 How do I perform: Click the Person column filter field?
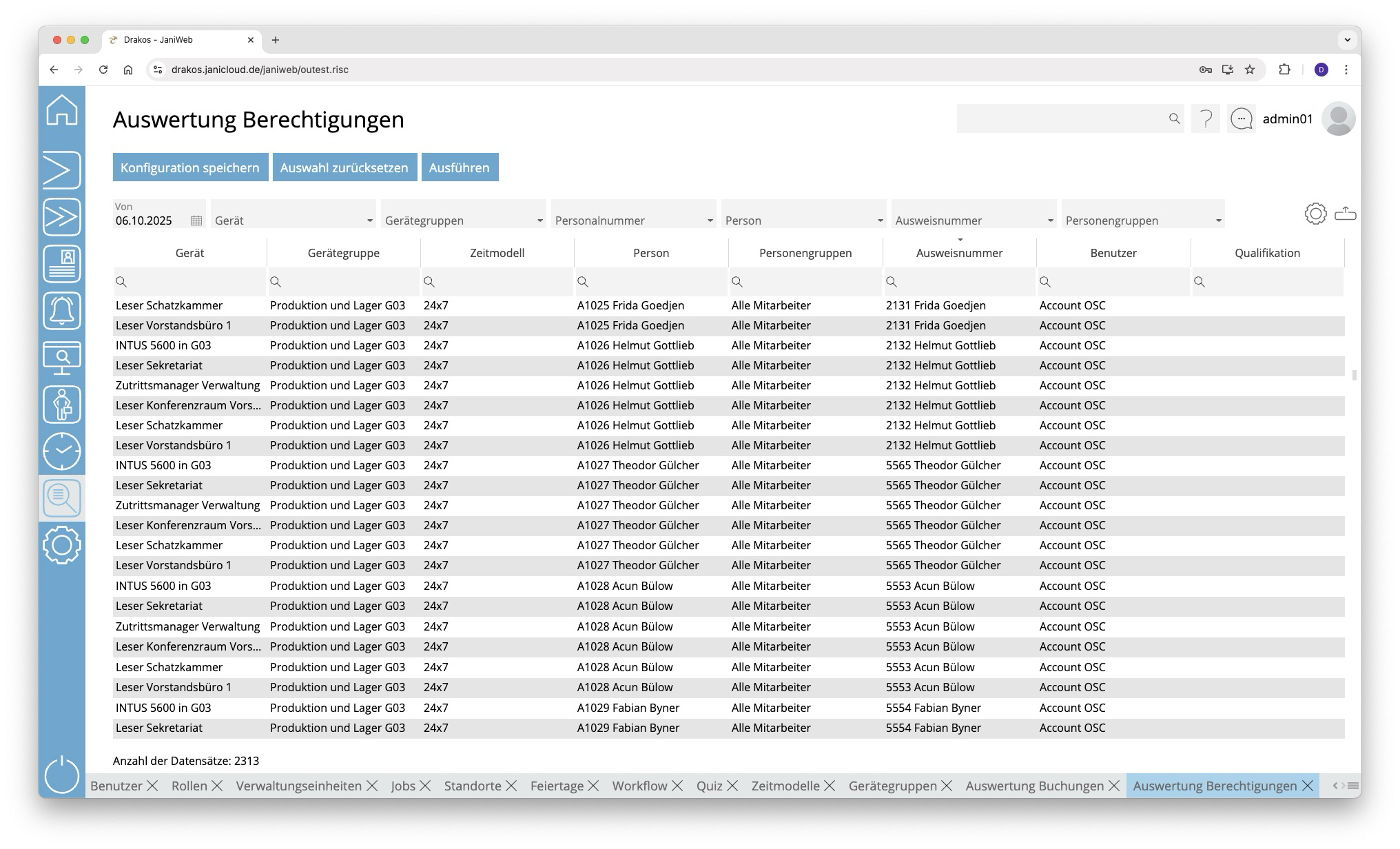651,282
